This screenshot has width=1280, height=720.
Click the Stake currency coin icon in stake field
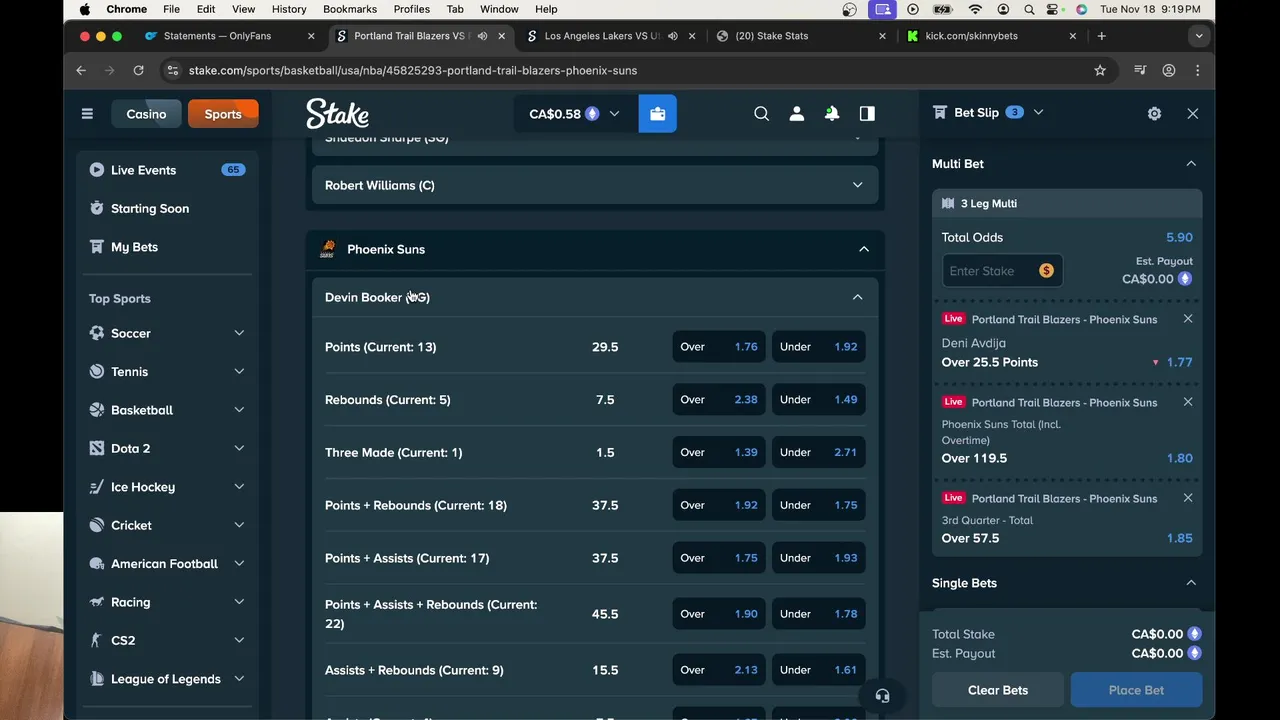[1046, 271]
